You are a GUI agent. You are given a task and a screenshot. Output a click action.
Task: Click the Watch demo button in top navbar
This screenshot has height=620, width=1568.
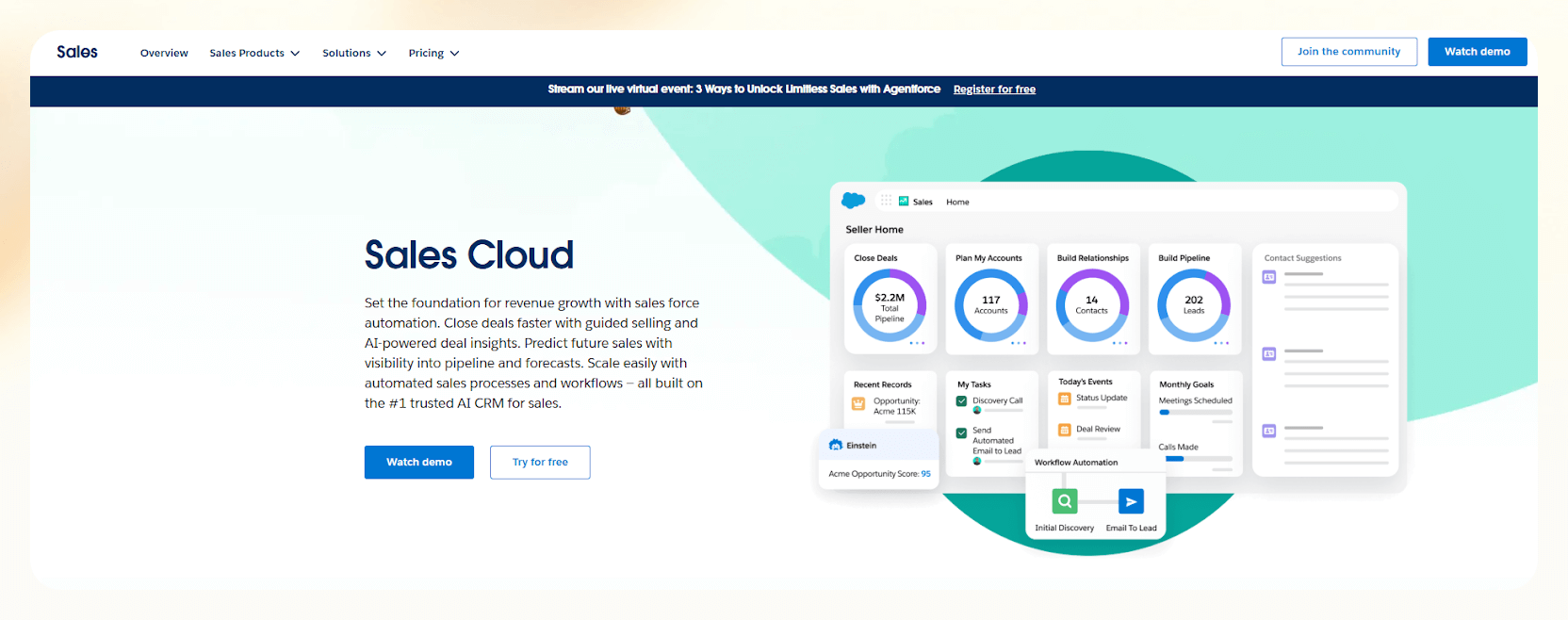tap(1478, 52)
